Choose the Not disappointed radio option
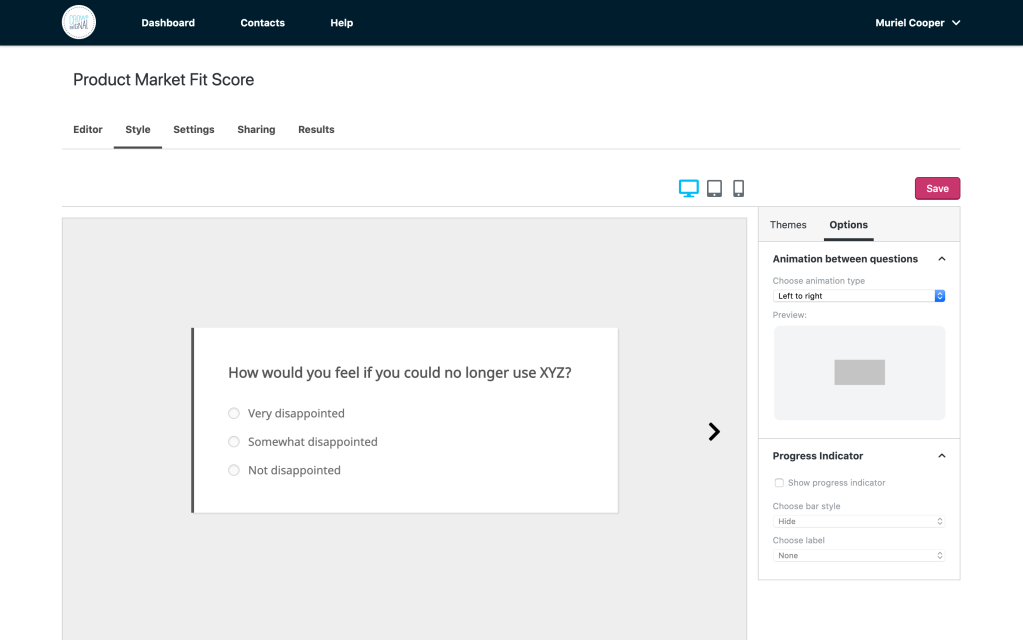Viewport: 1023px width, 640px height. click(234, 470)
